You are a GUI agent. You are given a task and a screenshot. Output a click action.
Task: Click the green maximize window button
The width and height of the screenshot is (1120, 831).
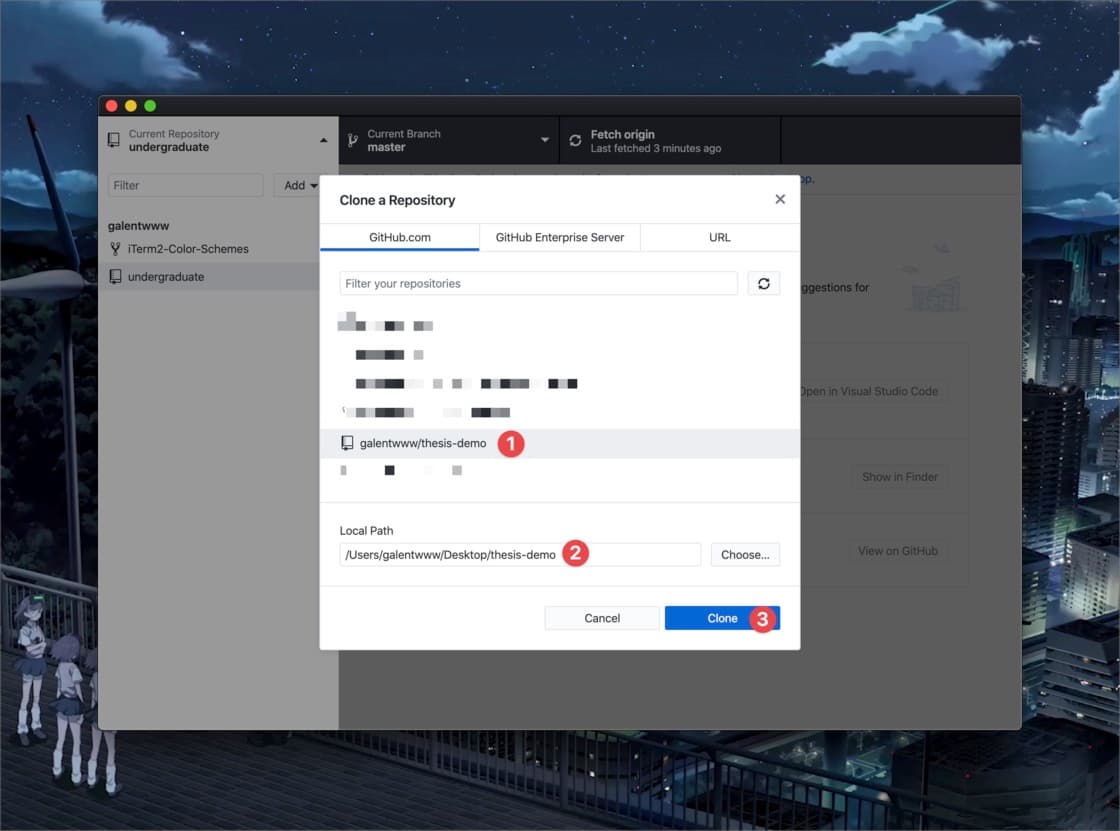pos(150,106)
